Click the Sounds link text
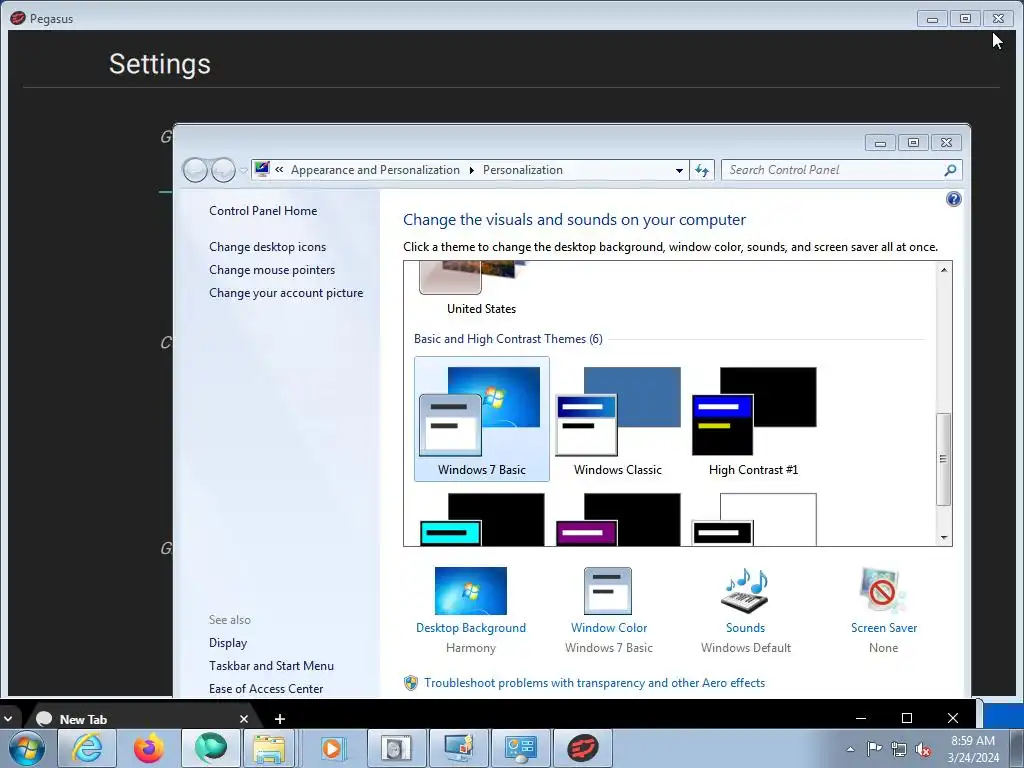Screen dimensions: 1024x768 click(745, 628)
